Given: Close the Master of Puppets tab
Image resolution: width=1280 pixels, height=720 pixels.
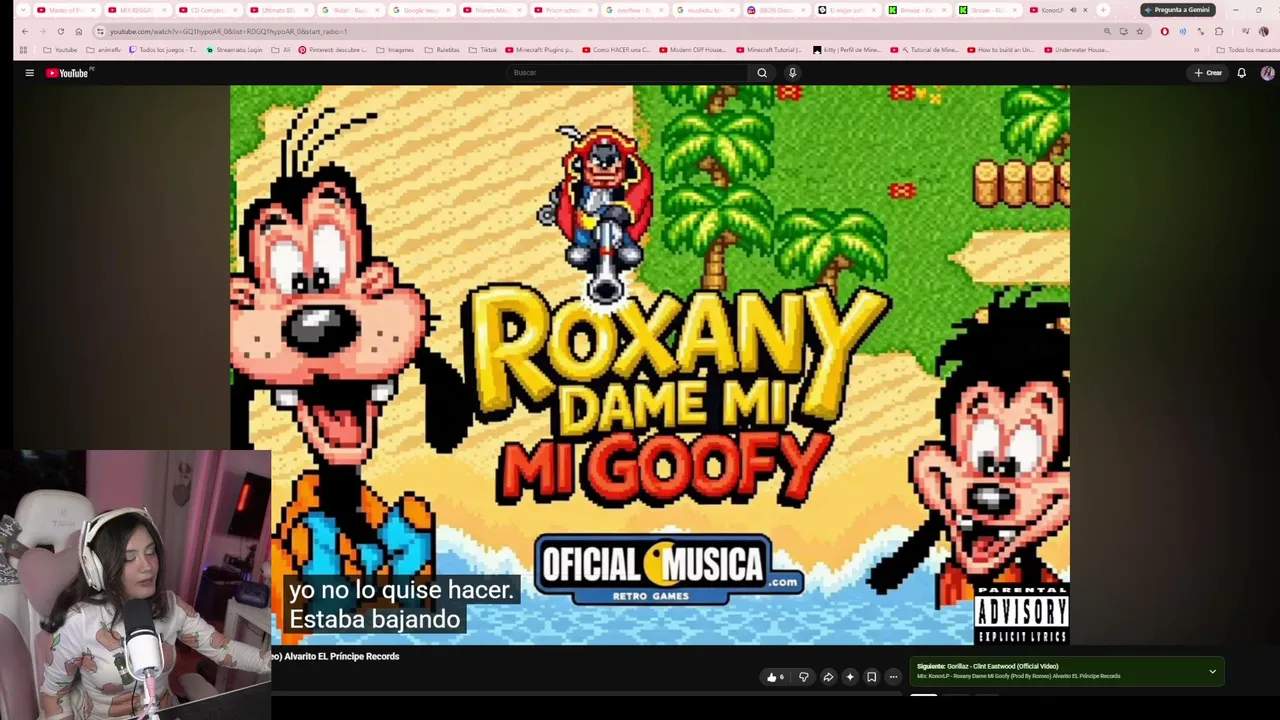Looking at the screenshot, I should coord(94,10).
